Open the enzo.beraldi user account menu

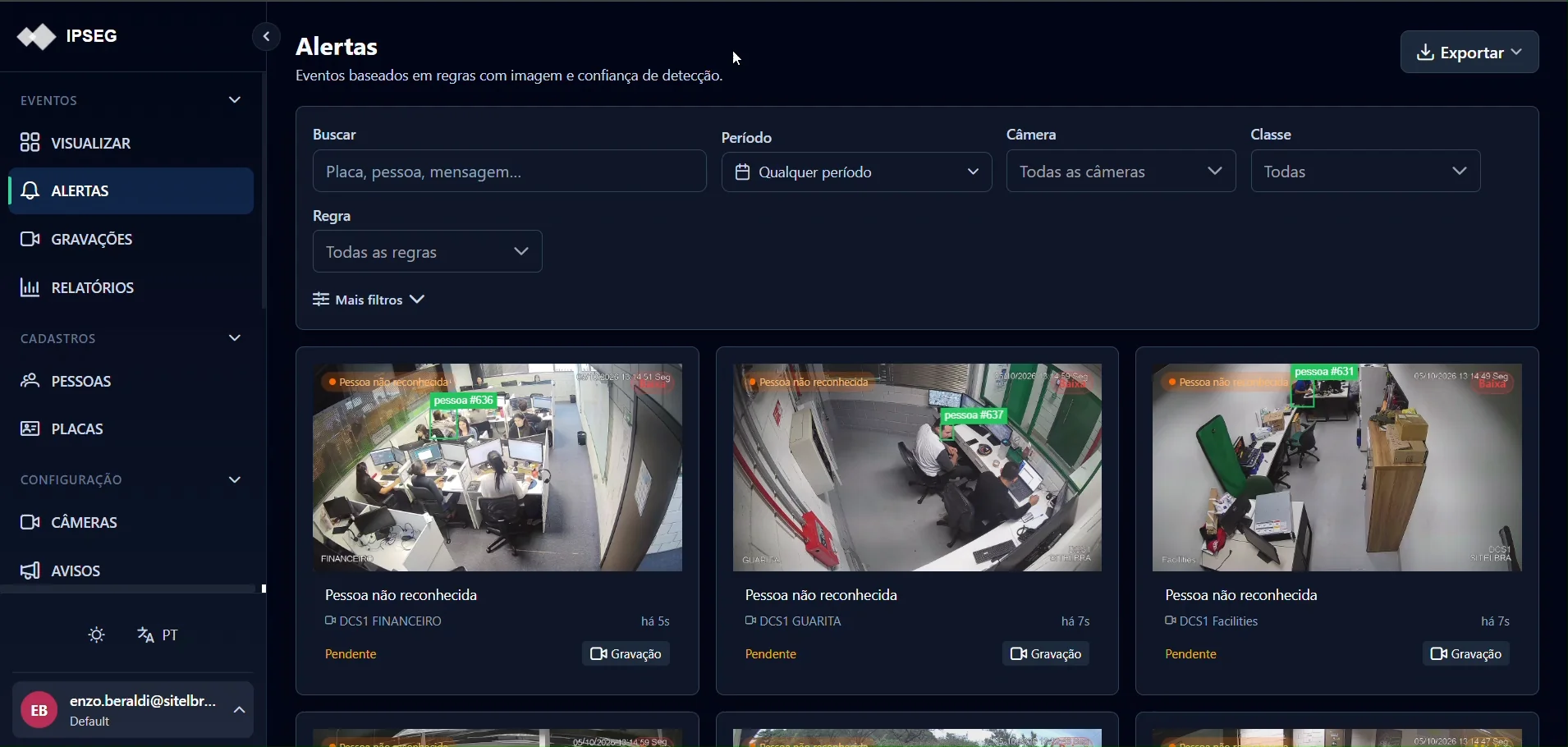click(x=132, y=711)
